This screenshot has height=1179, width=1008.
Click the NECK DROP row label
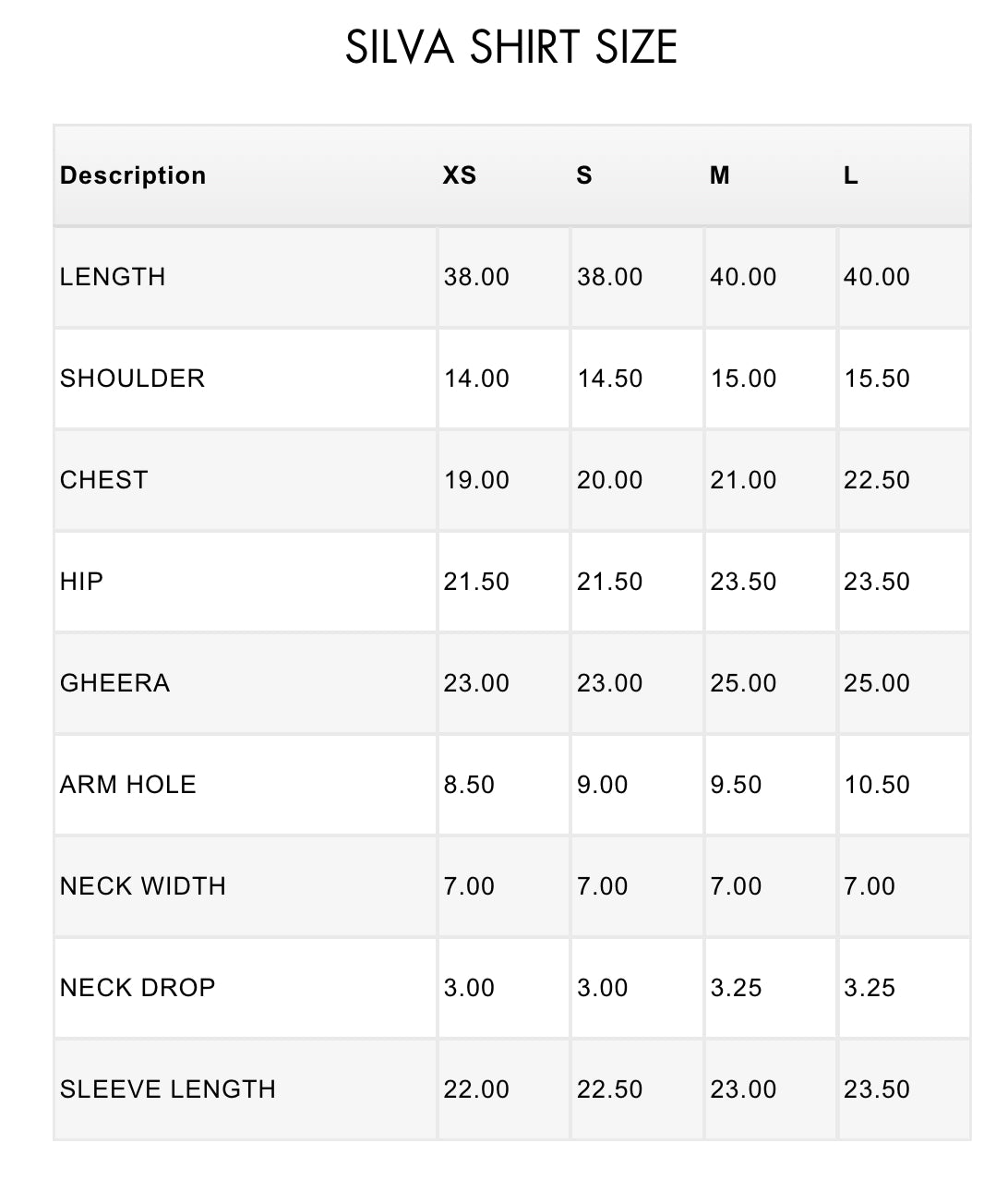click(x=138, y=988)
